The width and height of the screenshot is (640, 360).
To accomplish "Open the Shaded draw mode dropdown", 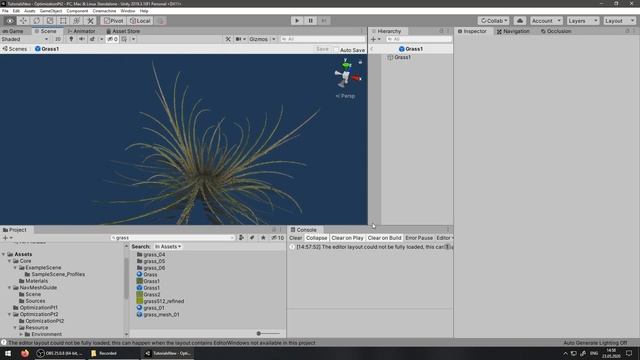I will pyautogui.click(x=24, y=39).
